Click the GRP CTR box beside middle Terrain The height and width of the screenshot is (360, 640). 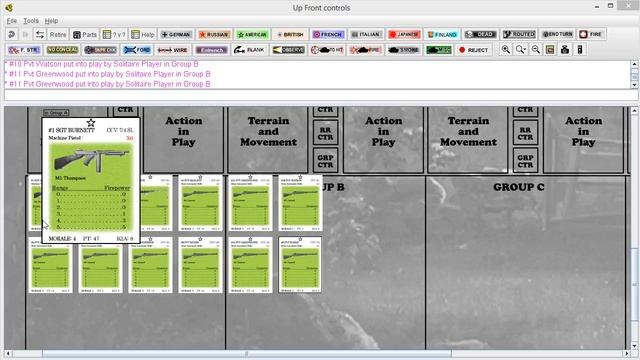[x=325, y=161]
